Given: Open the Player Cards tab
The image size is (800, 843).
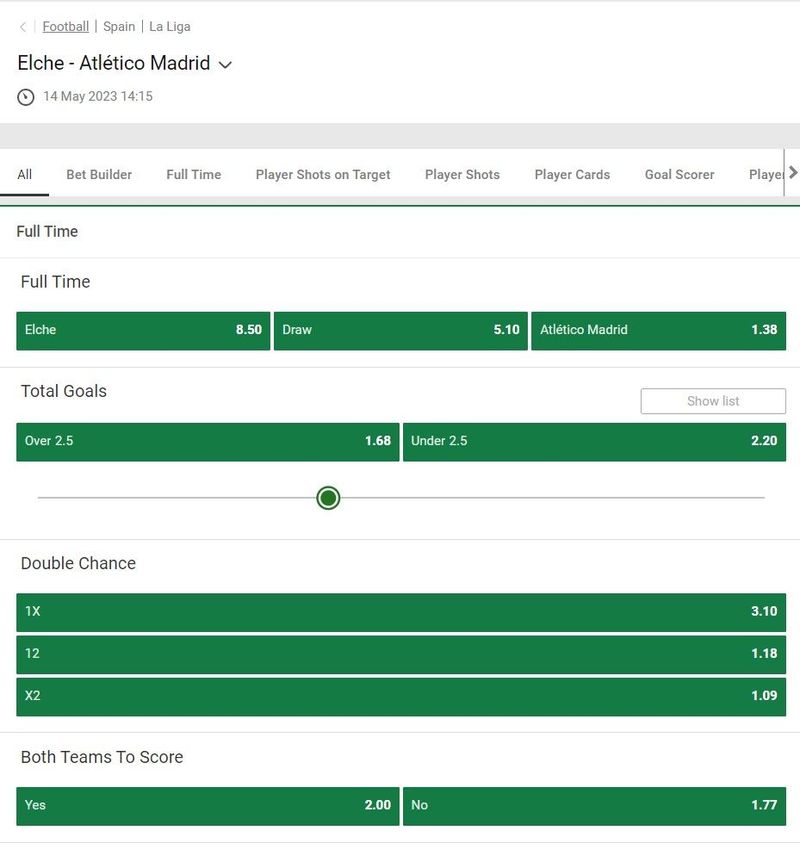Looking at the screenshot, I should click(x=572, y=174).
